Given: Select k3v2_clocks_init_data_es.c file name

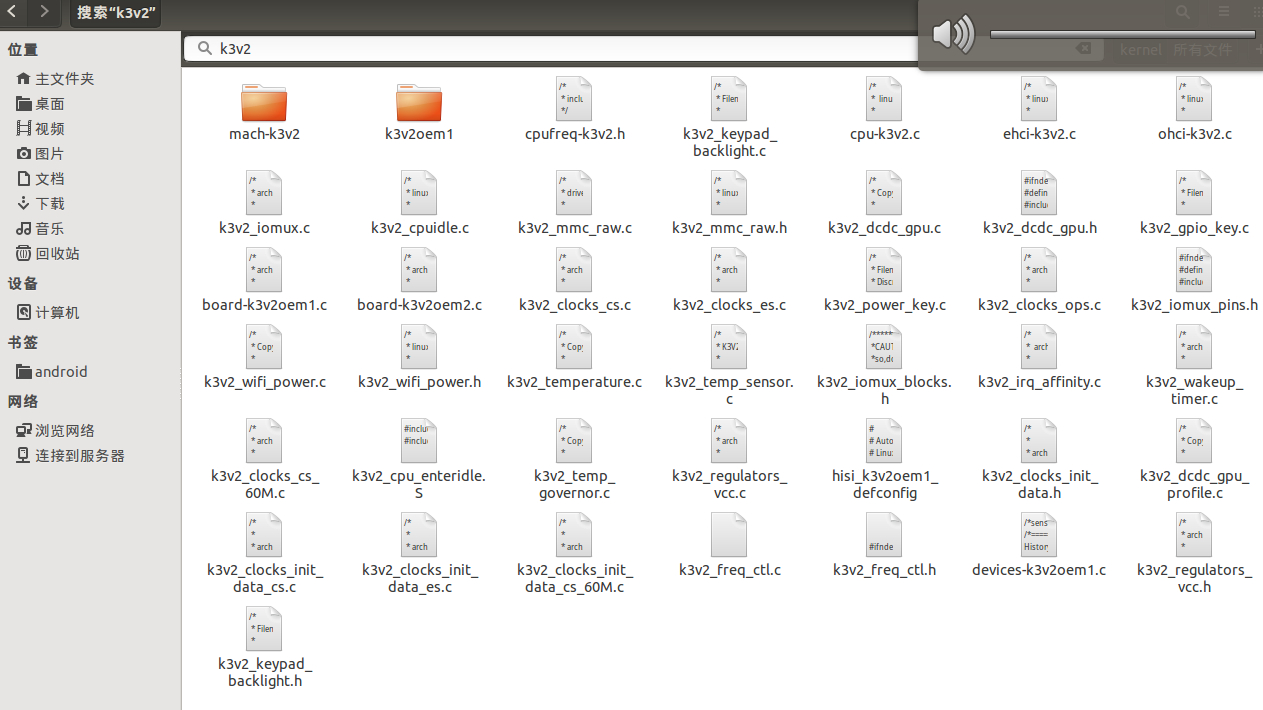Looking at the screenshot, I should (x=419, y=578).
